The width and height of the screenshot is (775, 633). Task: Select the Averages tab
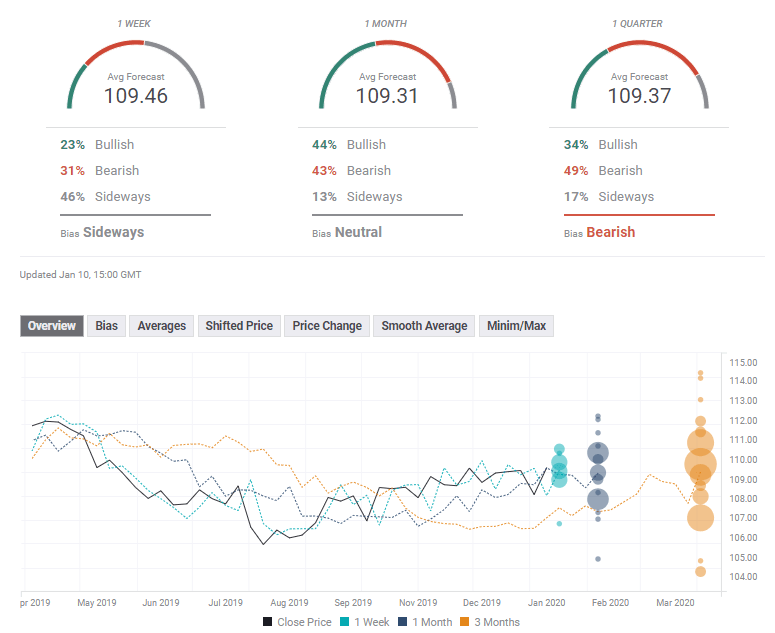click(x=161, y=326)
